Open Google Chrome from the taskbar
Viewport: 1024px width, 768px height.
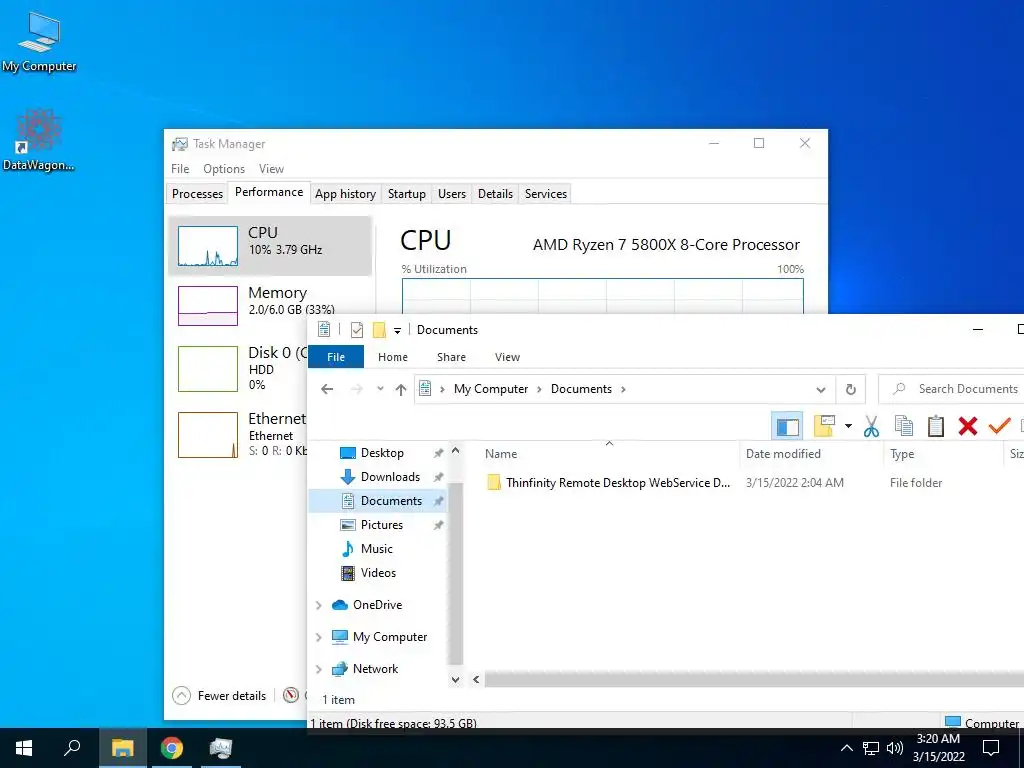(x=172, y=748)
